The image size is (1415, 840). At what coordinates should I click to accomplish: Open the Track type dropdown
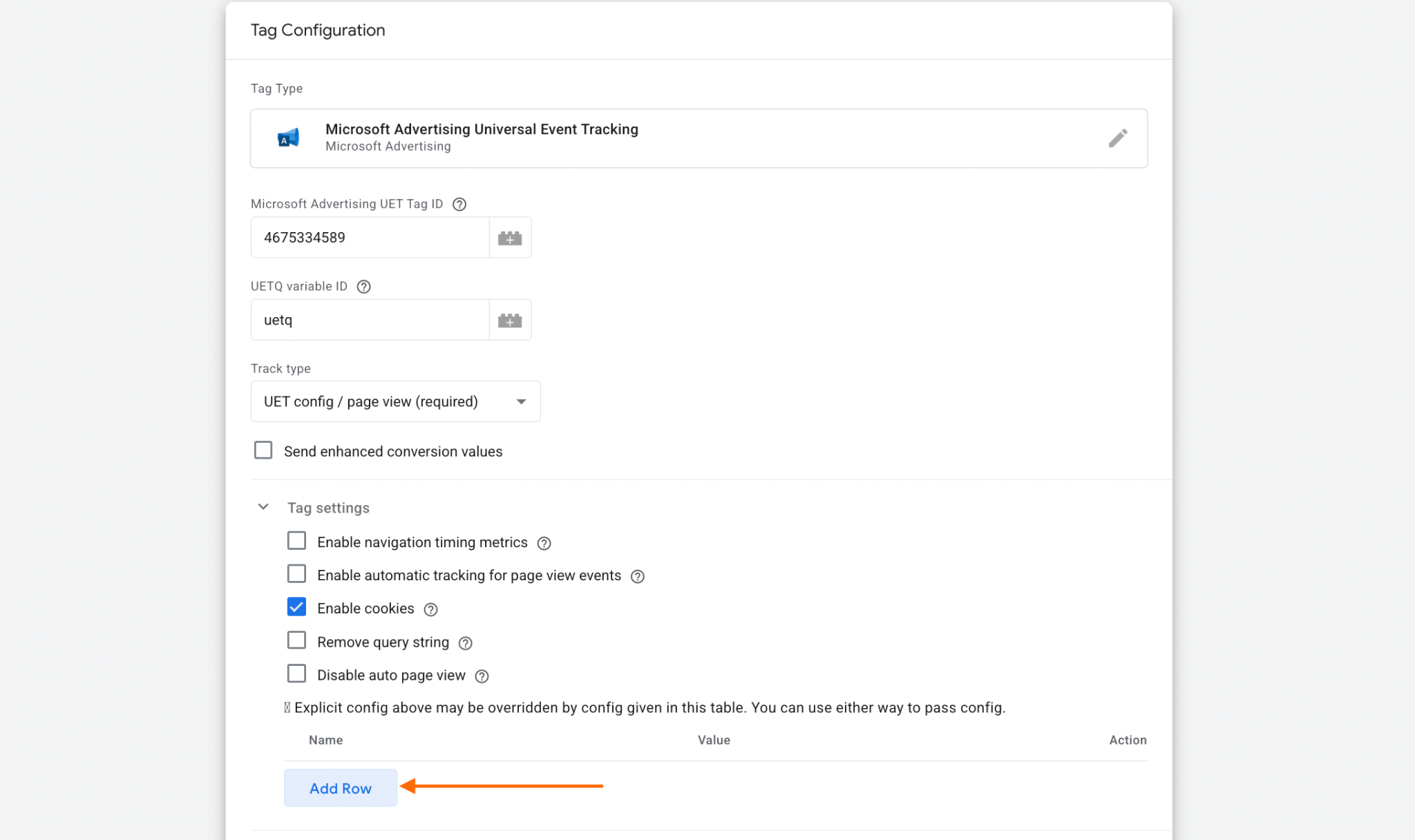(395, 401)
